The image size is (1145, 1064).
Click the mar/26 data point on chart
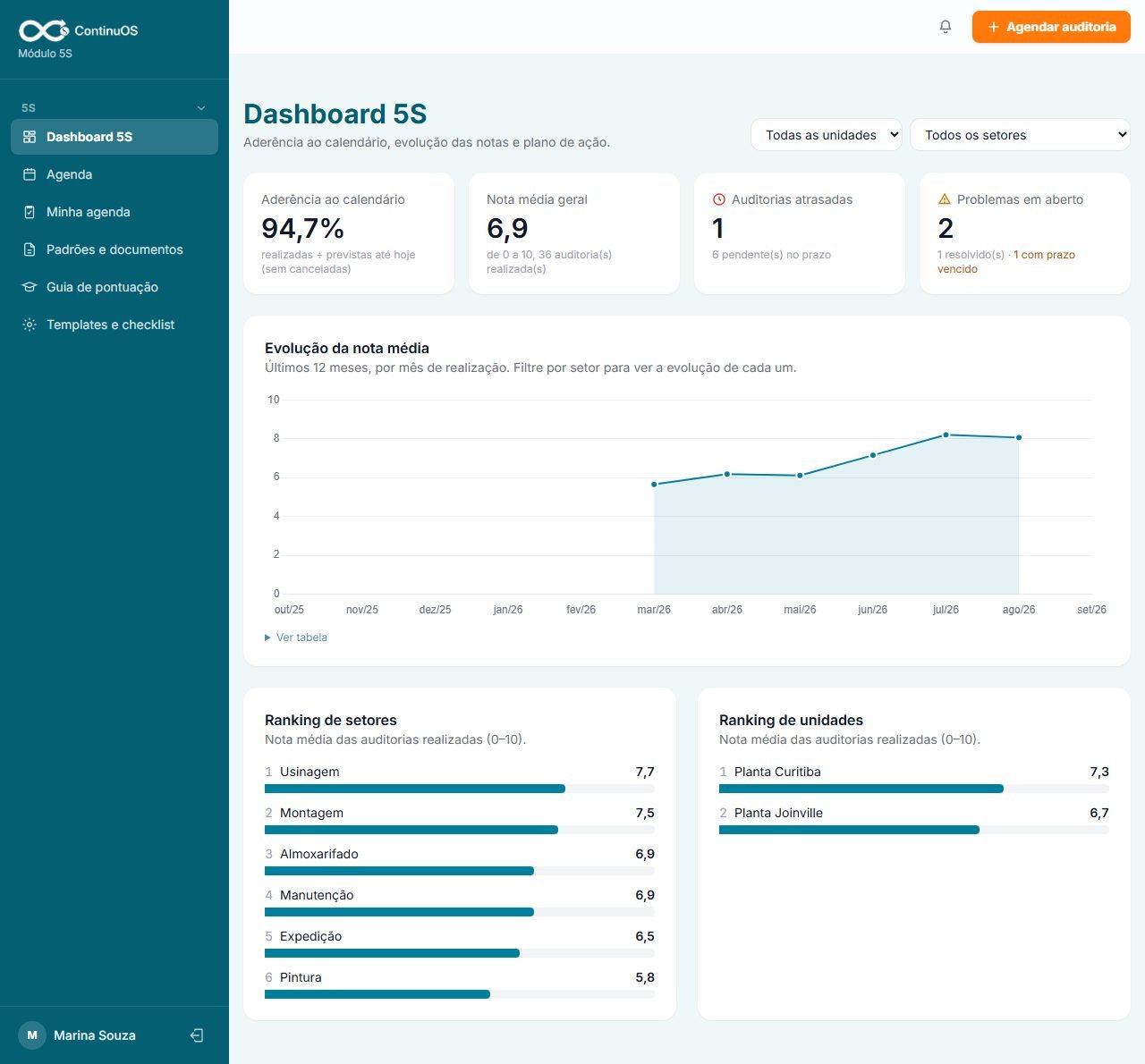click(x=654, y=485)
